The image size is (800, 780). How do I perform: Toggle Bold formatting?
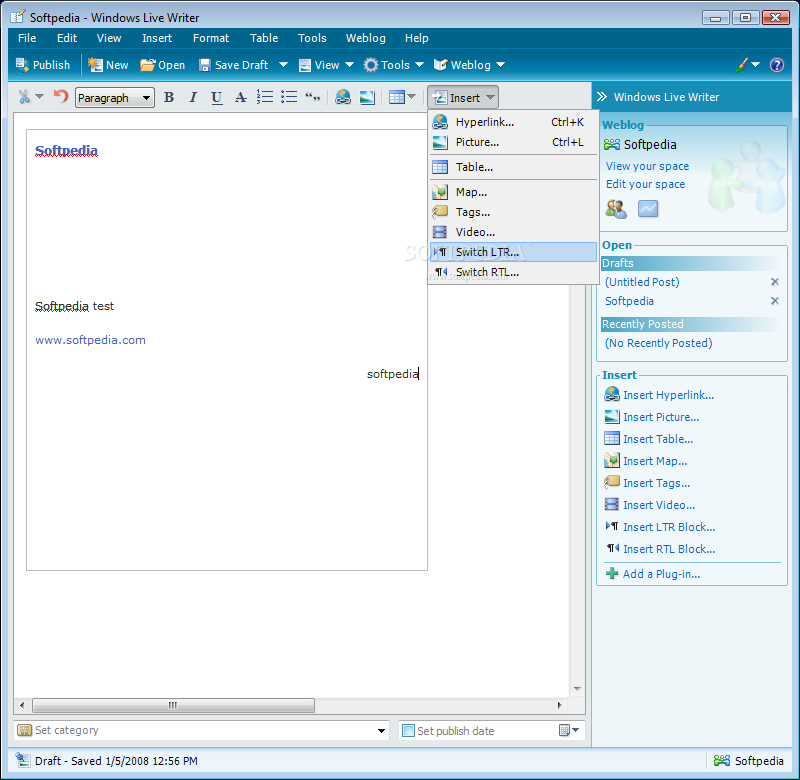(x=169, y=97)
